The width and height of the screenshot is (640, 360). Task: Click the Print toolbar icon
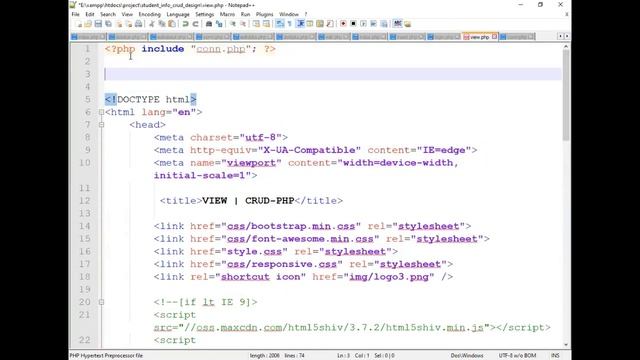click(138, 24)
